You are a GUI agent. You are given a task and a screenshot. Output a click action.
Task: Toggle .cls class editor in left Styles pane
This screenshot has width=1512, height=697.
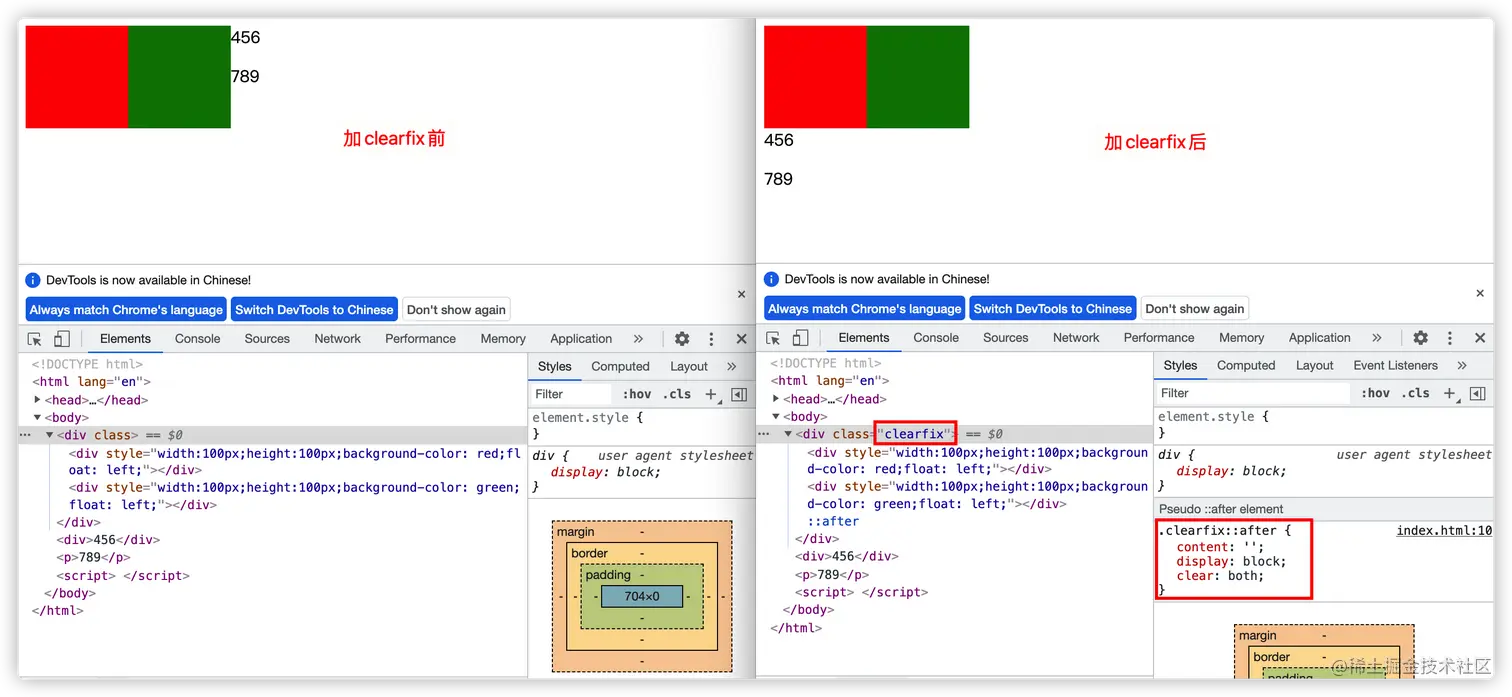677,394
